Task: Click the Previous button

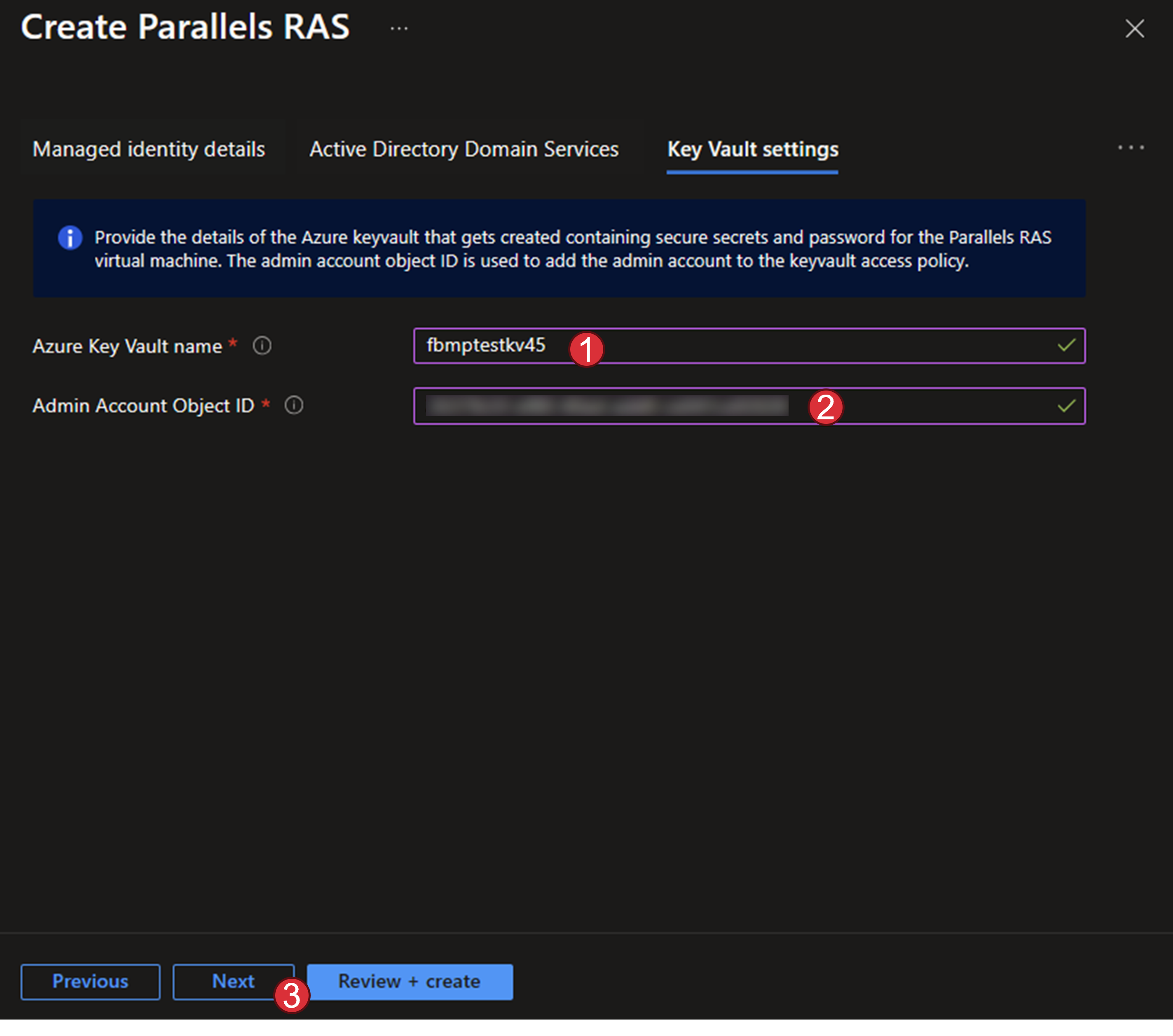Action: (x=90, y=982)
